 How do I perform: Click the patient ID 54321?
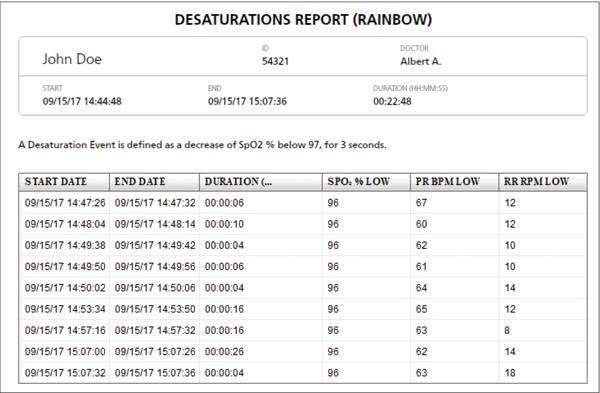point(276,61)
